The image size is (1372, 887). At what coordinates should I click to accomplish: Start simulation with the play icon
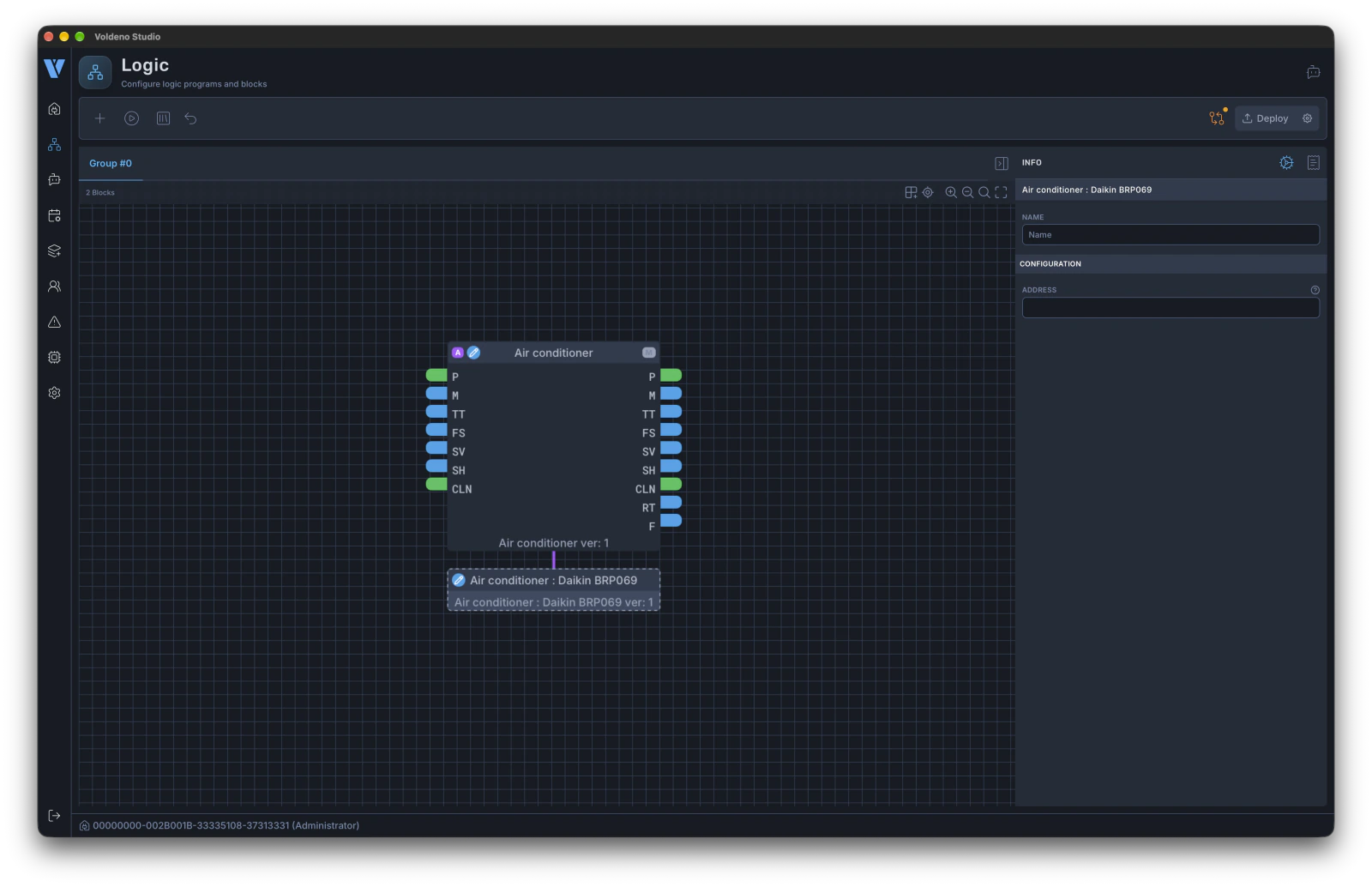coord(131,118)
